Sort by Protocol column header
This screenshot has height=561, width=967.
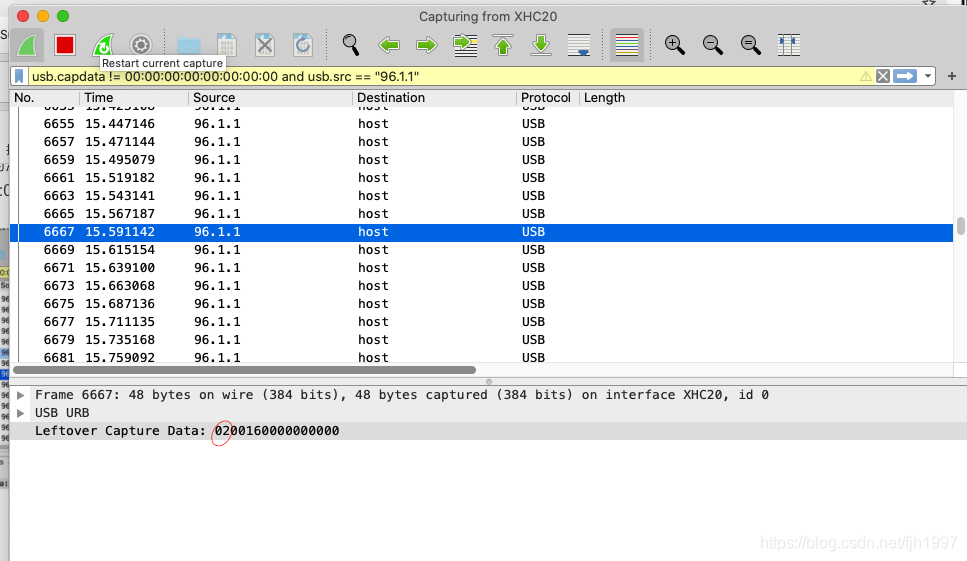(548, 98)
